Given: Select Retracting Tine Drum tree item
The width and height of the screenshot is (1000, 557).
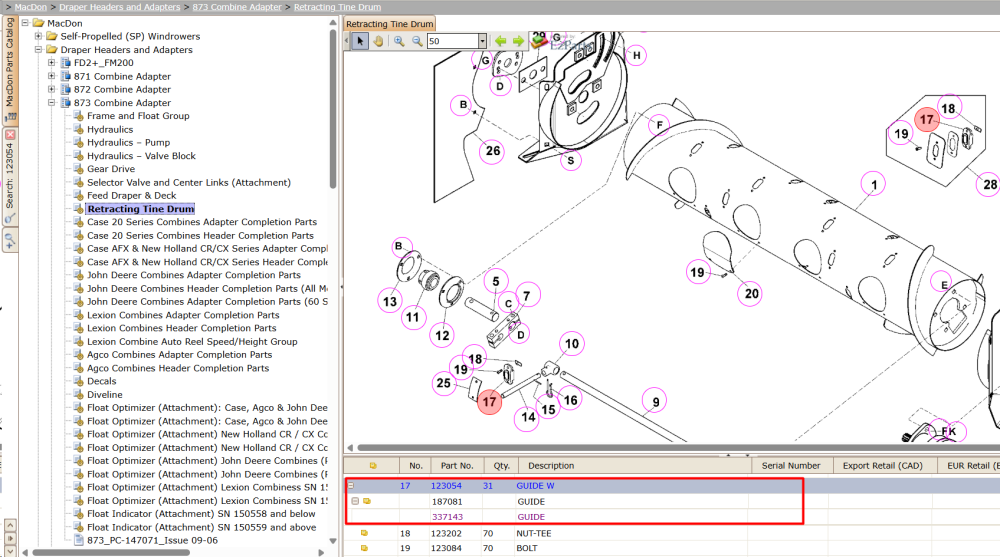Looking at the screenshot, I should pos(141,209).
